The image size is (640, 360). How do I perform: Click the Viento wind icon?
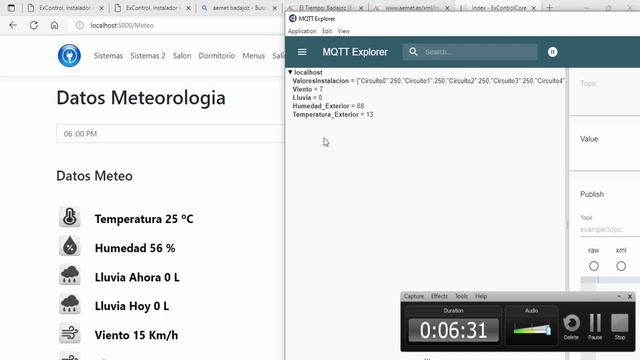pyautogui.click(x=69, y=333)
